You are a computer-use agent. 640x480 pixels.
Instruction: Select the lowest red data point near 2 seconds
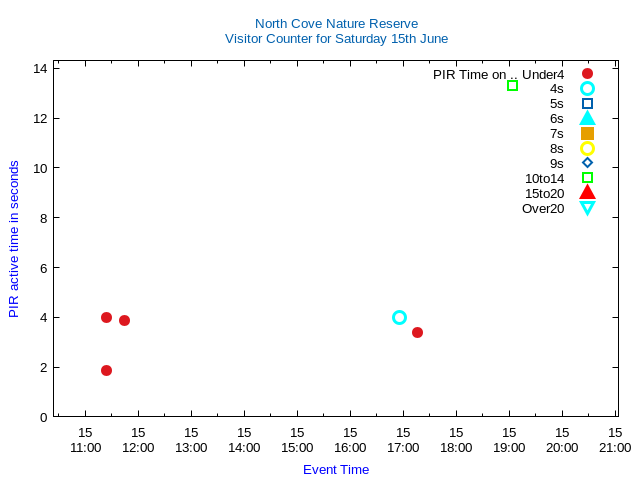coord(106,370)
